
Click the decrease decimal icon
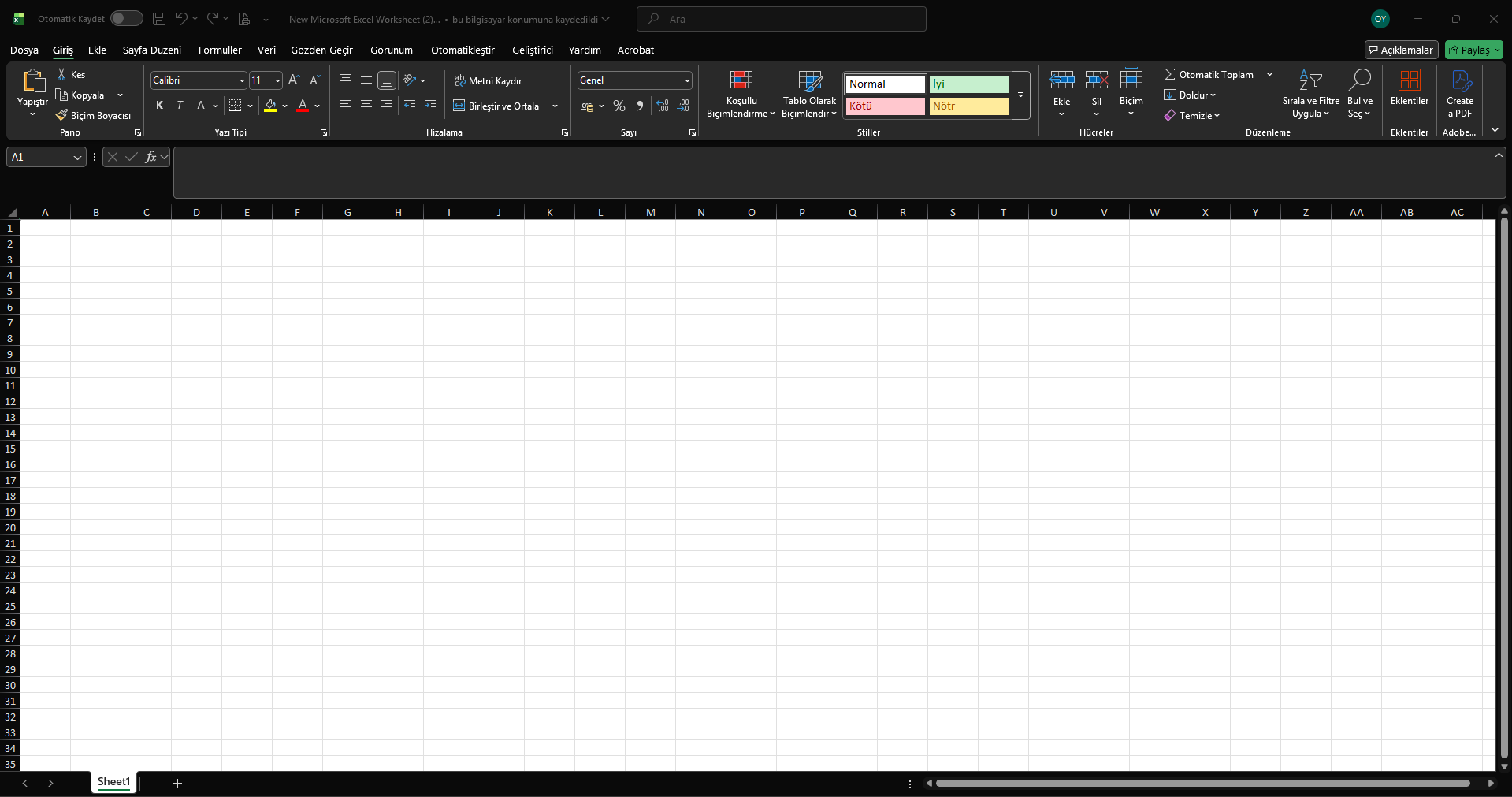point(683,106)
